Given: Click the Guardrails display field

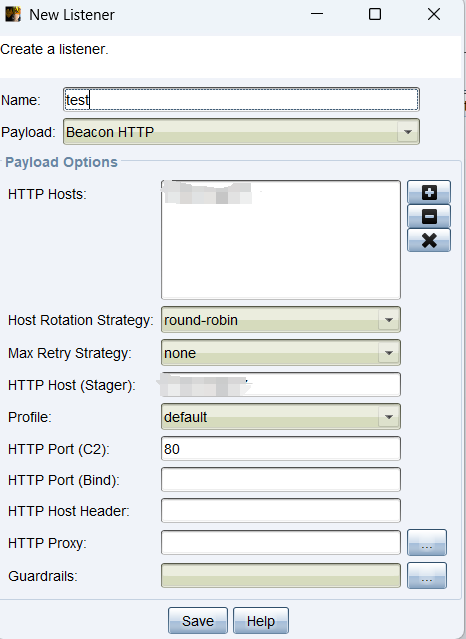Looking at the screenshot, I should click(281, 575).
